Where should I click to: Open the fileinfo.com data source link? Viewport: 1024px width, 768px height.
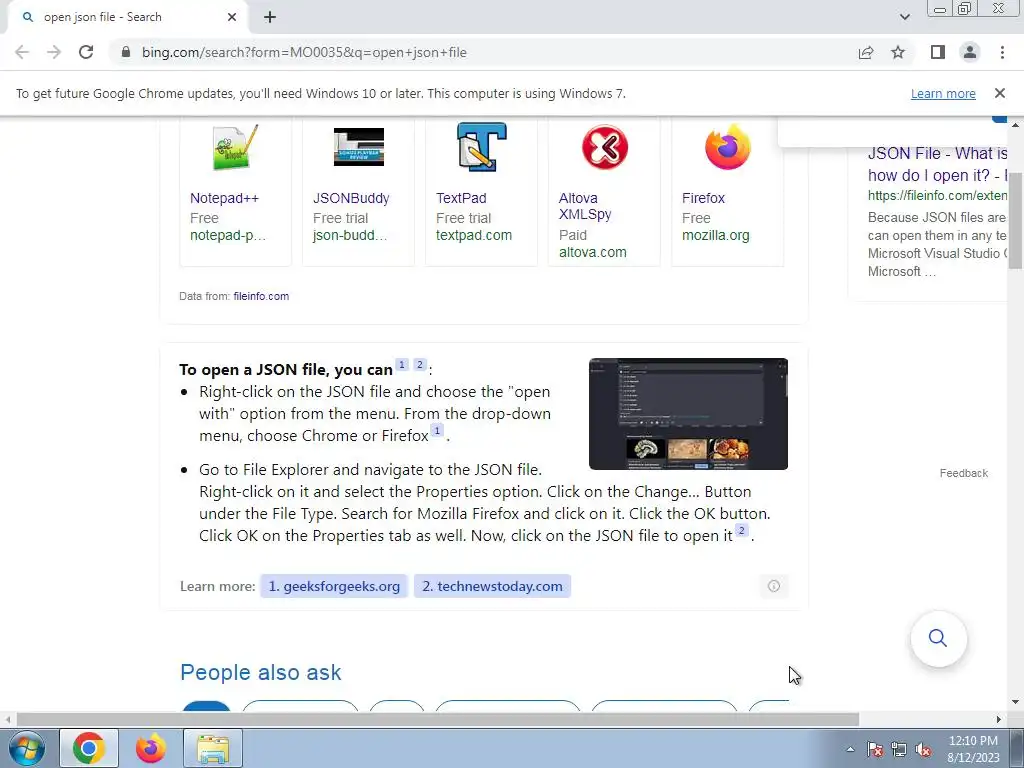point(261,296)
